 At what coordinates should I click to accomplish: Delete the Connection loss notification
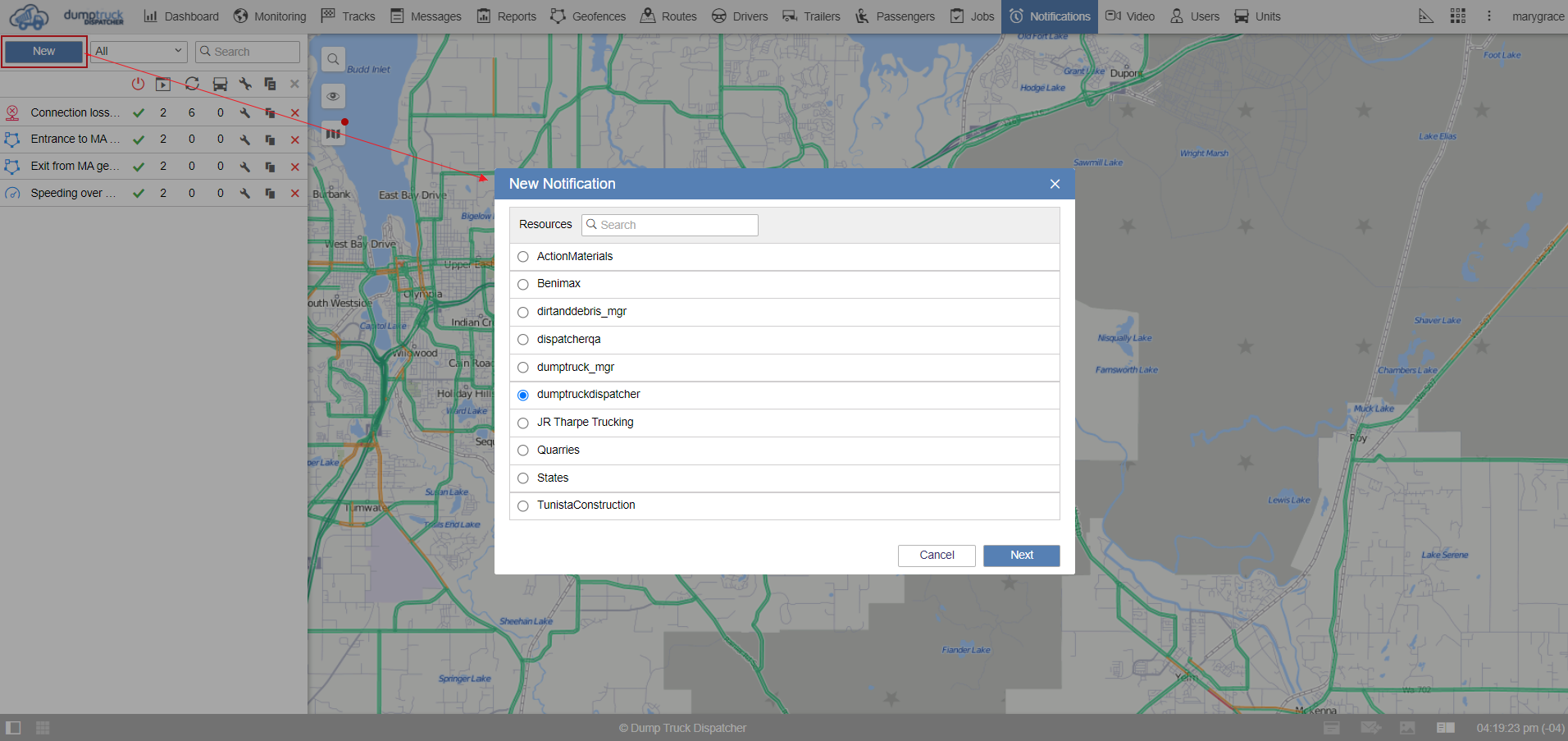tap(294, 113)
